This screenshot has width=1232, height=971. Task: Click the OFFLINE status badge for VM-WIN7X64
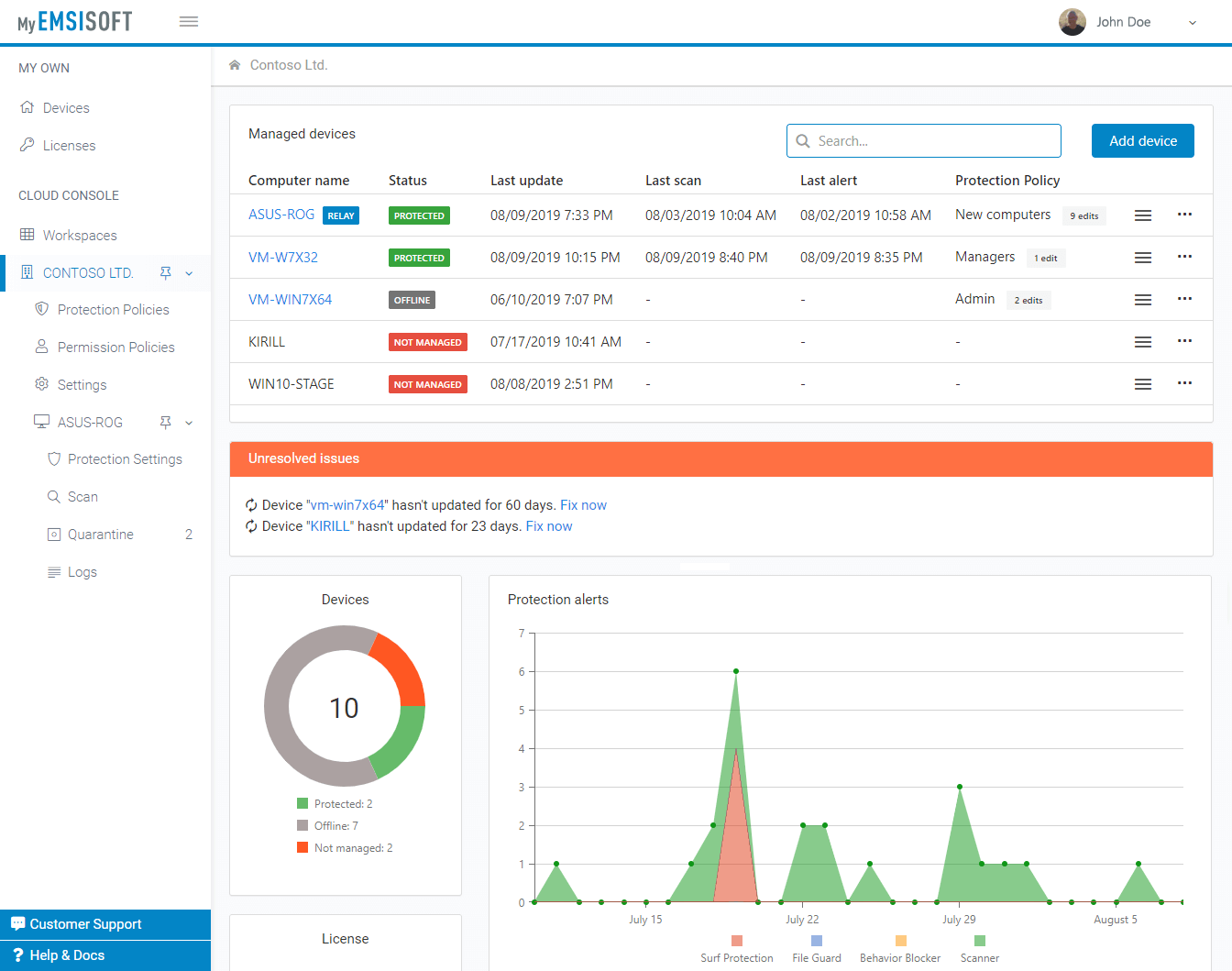(412, 300)
